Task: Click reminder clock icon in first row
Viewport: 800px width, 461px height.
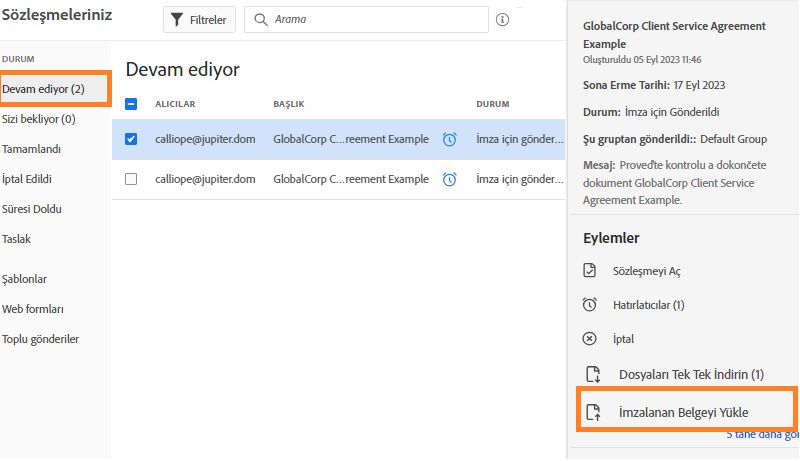Action: tap(450, 139)
